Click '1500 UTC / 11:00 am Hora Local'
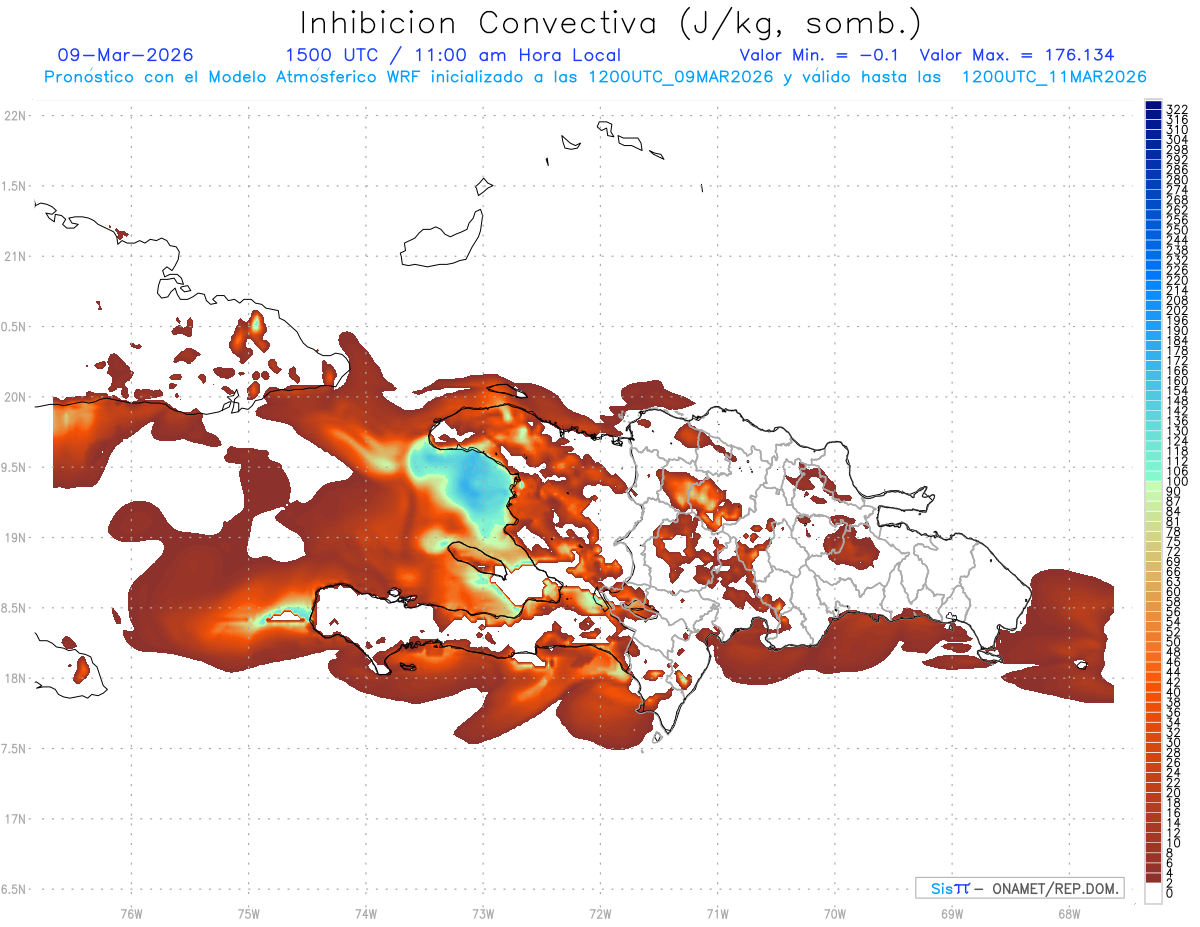 point(453,55)
